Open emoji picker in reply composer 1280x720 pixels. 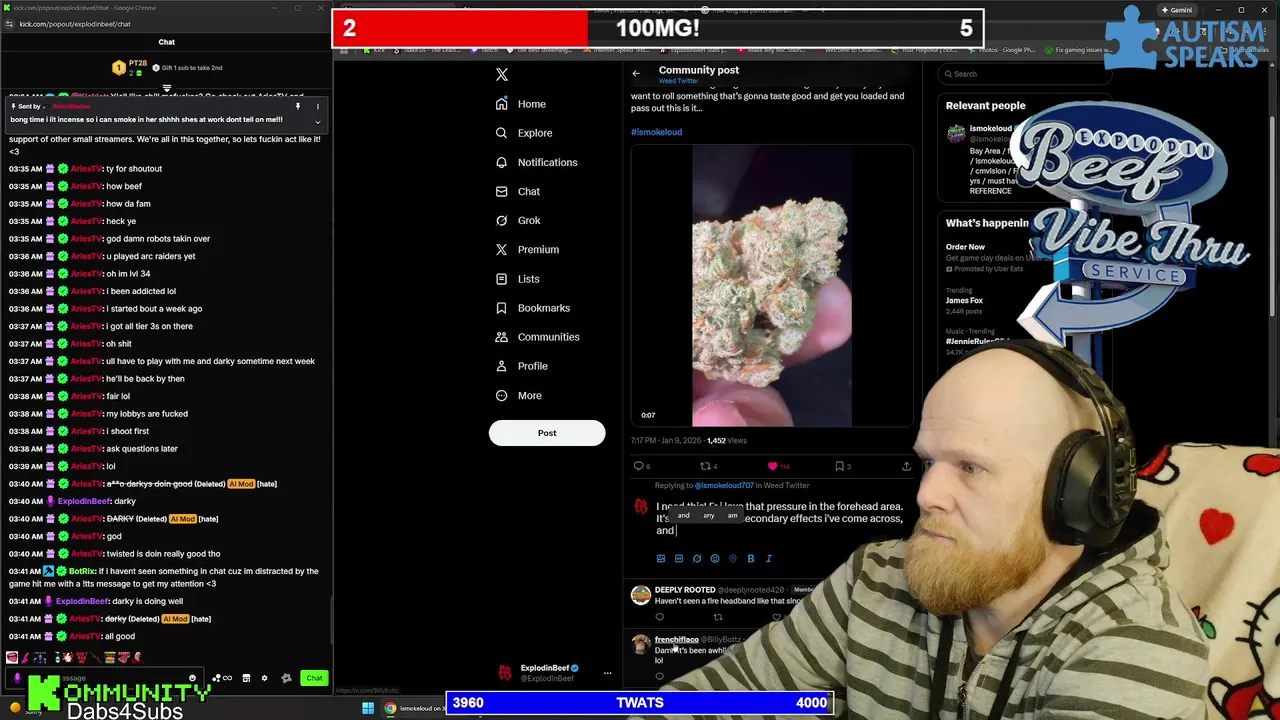714,559
